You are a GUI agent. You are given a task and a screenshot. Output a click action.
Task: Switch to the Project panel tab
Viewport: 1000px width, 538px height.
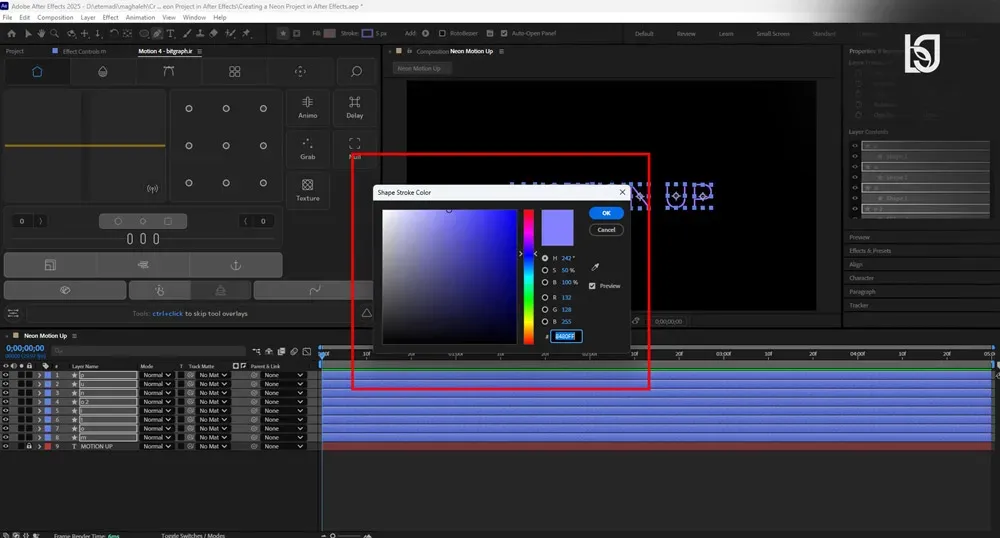pos(15,51)
